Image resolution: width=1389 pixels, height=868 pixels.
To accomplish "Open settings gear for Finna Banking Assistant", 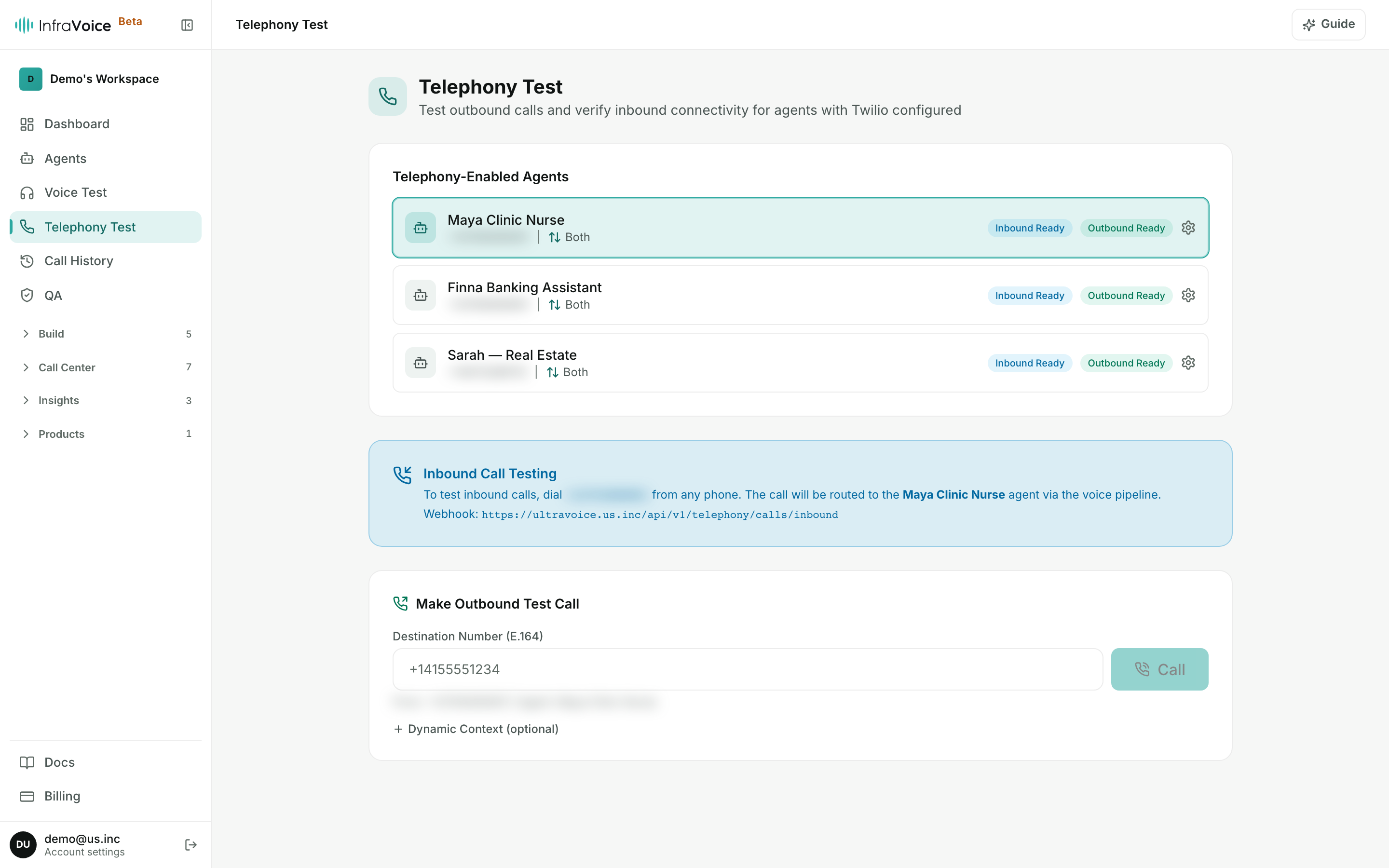I will [x=1188, y=295].
